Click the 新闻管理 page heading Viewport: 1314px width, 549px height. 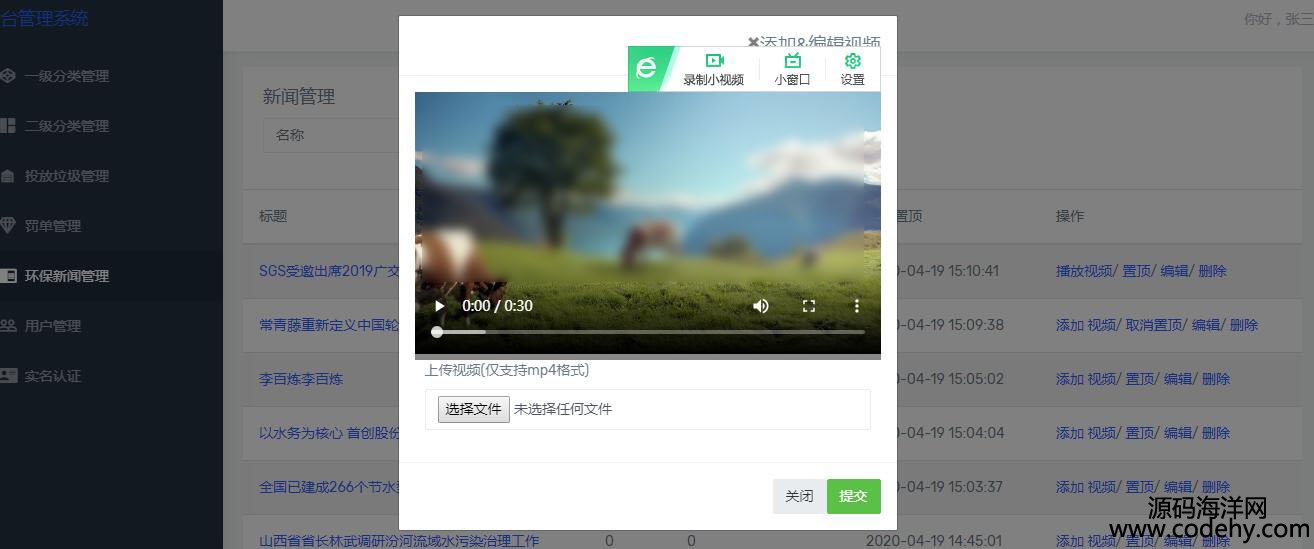(x=299, y=97)
